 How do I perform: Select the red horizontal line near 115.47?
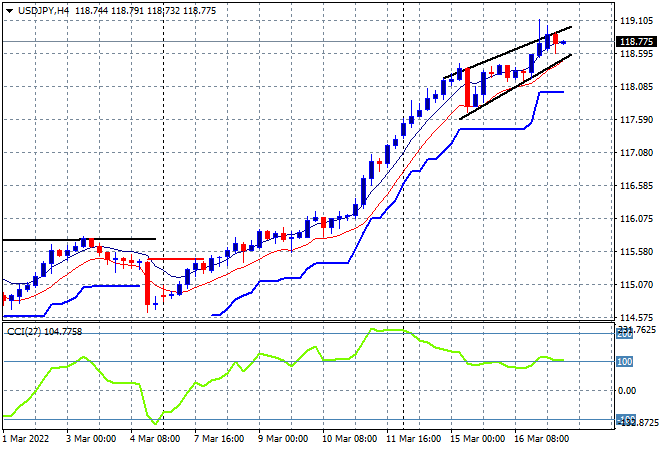[176, 259]
